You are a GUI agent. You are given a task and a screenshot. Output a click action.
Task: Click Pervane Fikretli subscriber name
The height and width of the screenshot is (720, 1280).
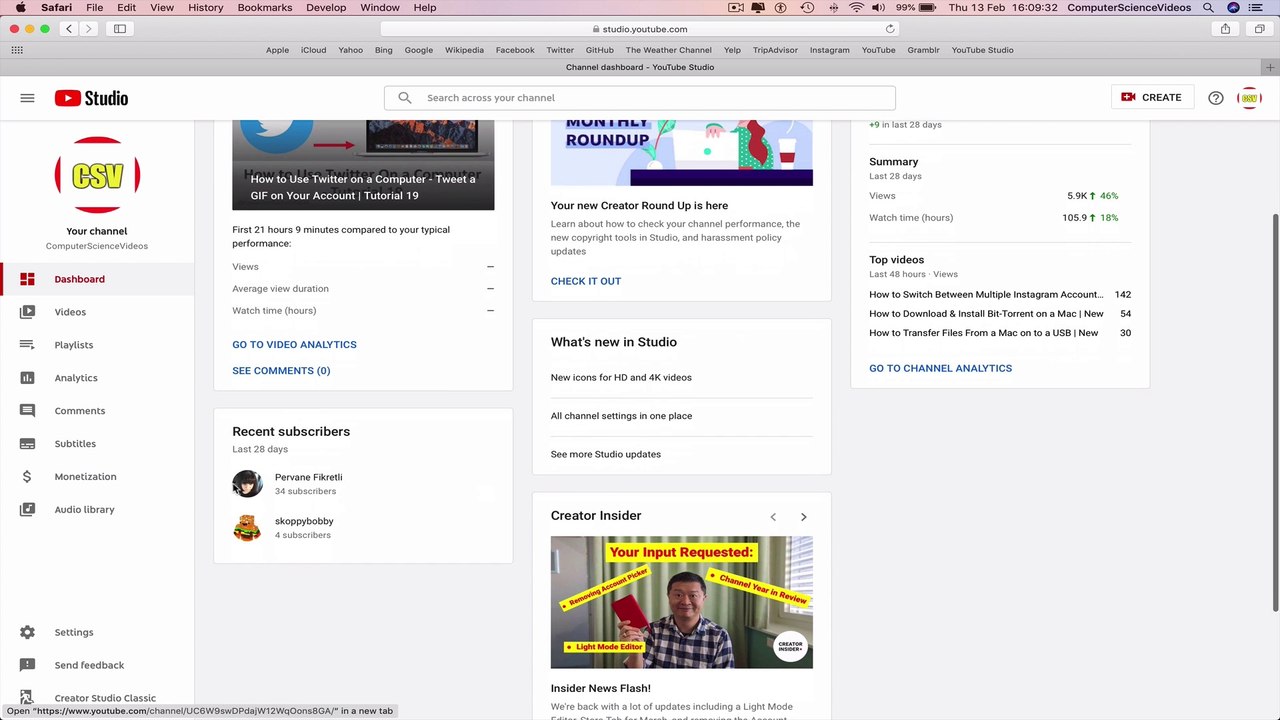(308, 477)
